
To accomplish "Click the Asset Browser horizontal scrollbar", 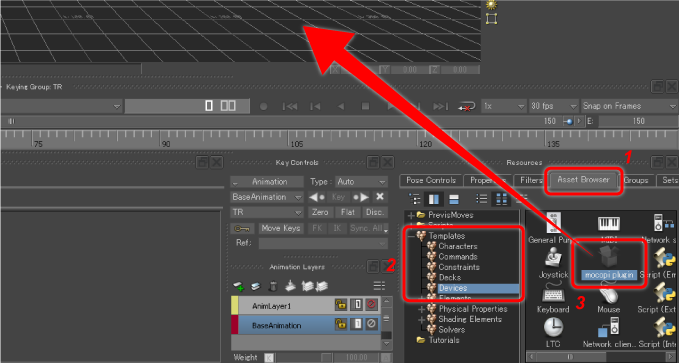I will point(602,357).
